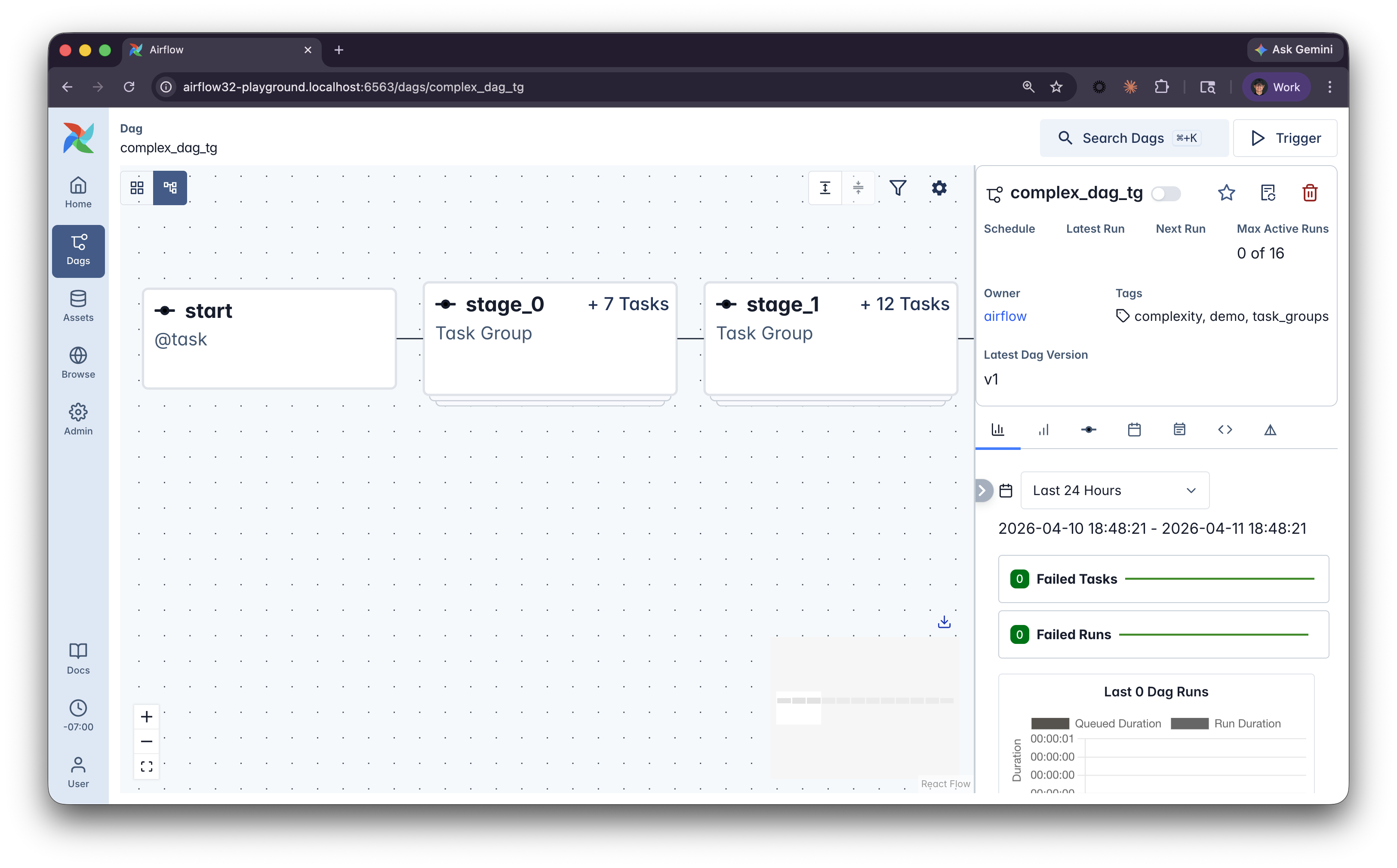Click the Airflow pinwheel logo

click(x=79, y=138)
